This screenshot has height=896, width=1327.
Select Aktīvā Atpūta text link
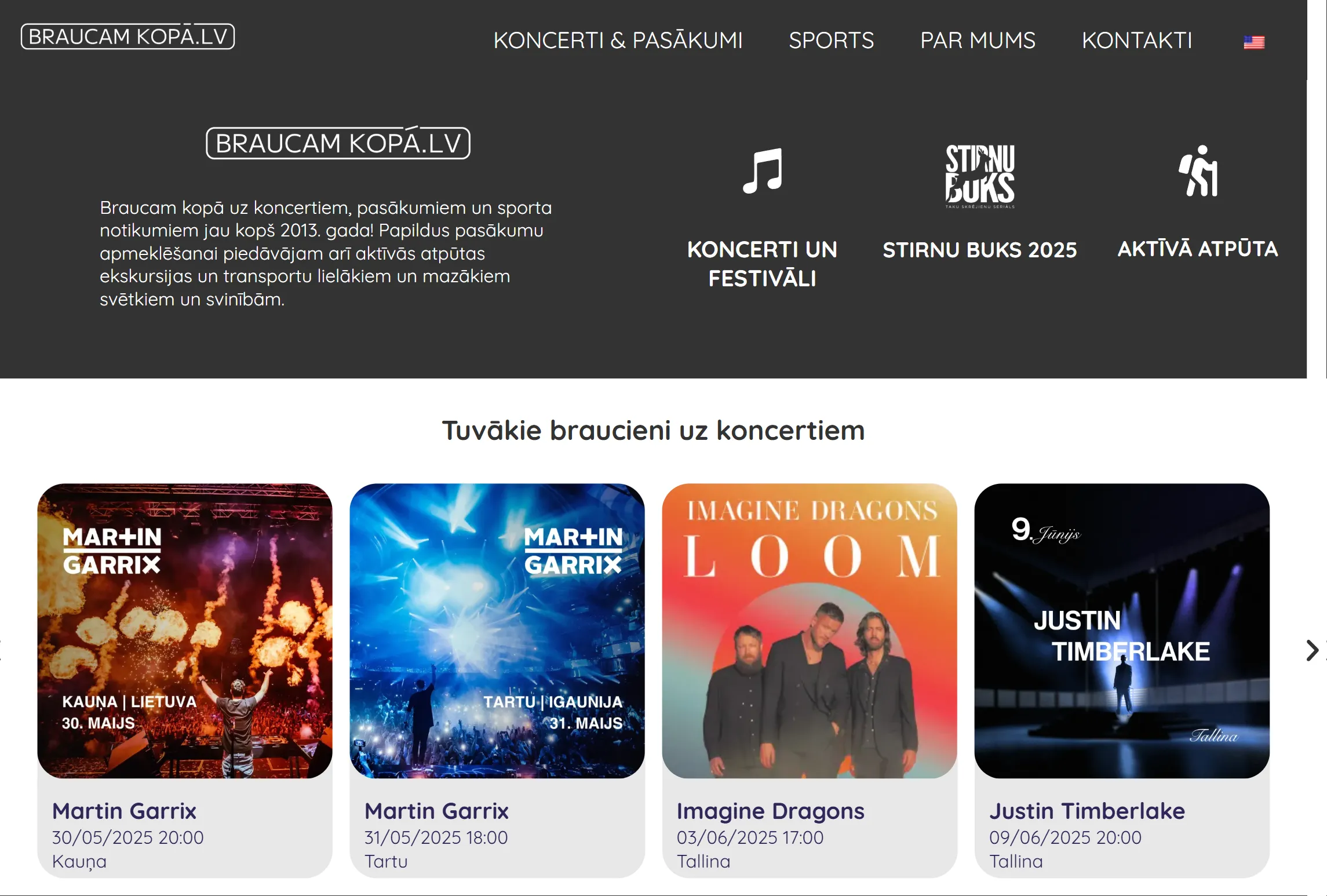click(1198, 249)
